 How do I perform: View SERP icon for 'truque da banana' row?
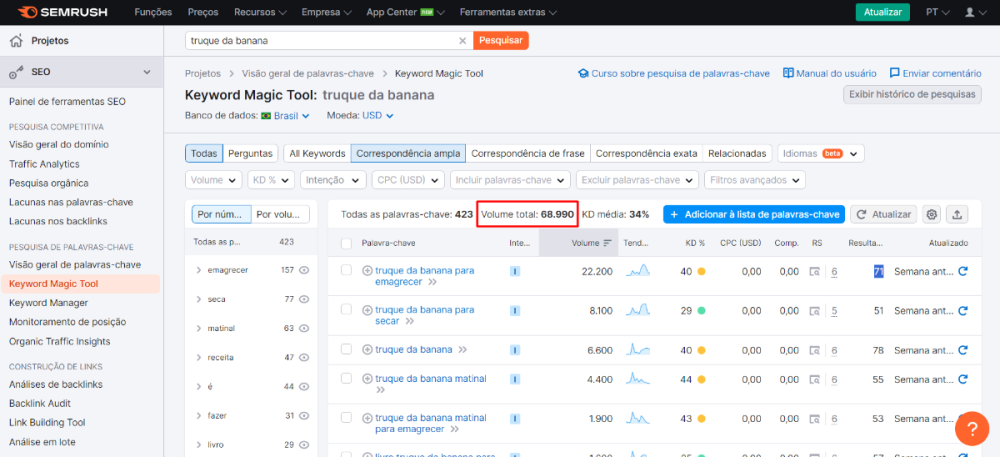814,351
